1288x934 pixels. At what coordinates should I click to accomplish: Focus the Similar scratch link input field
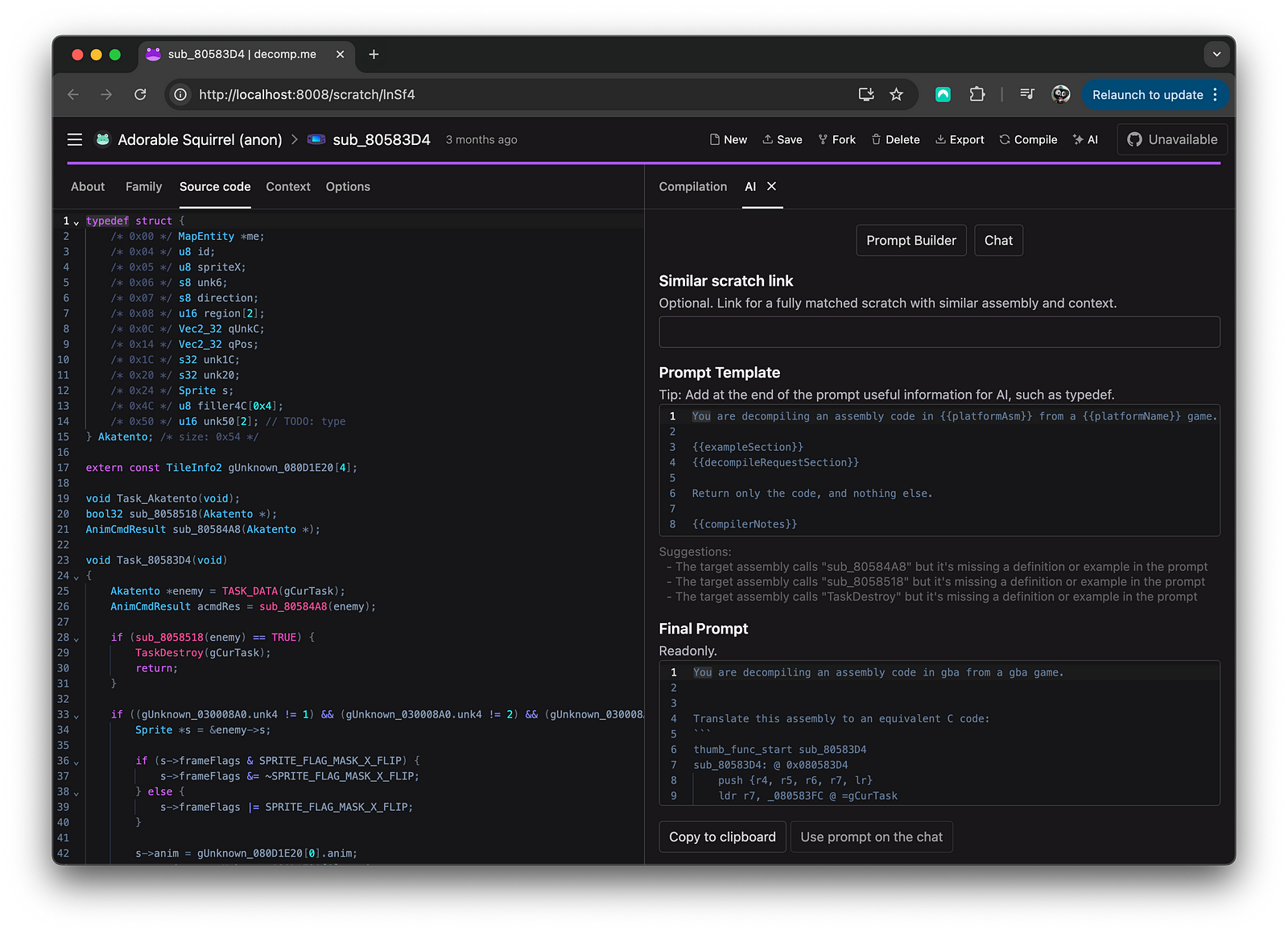(x=939, y=332)
